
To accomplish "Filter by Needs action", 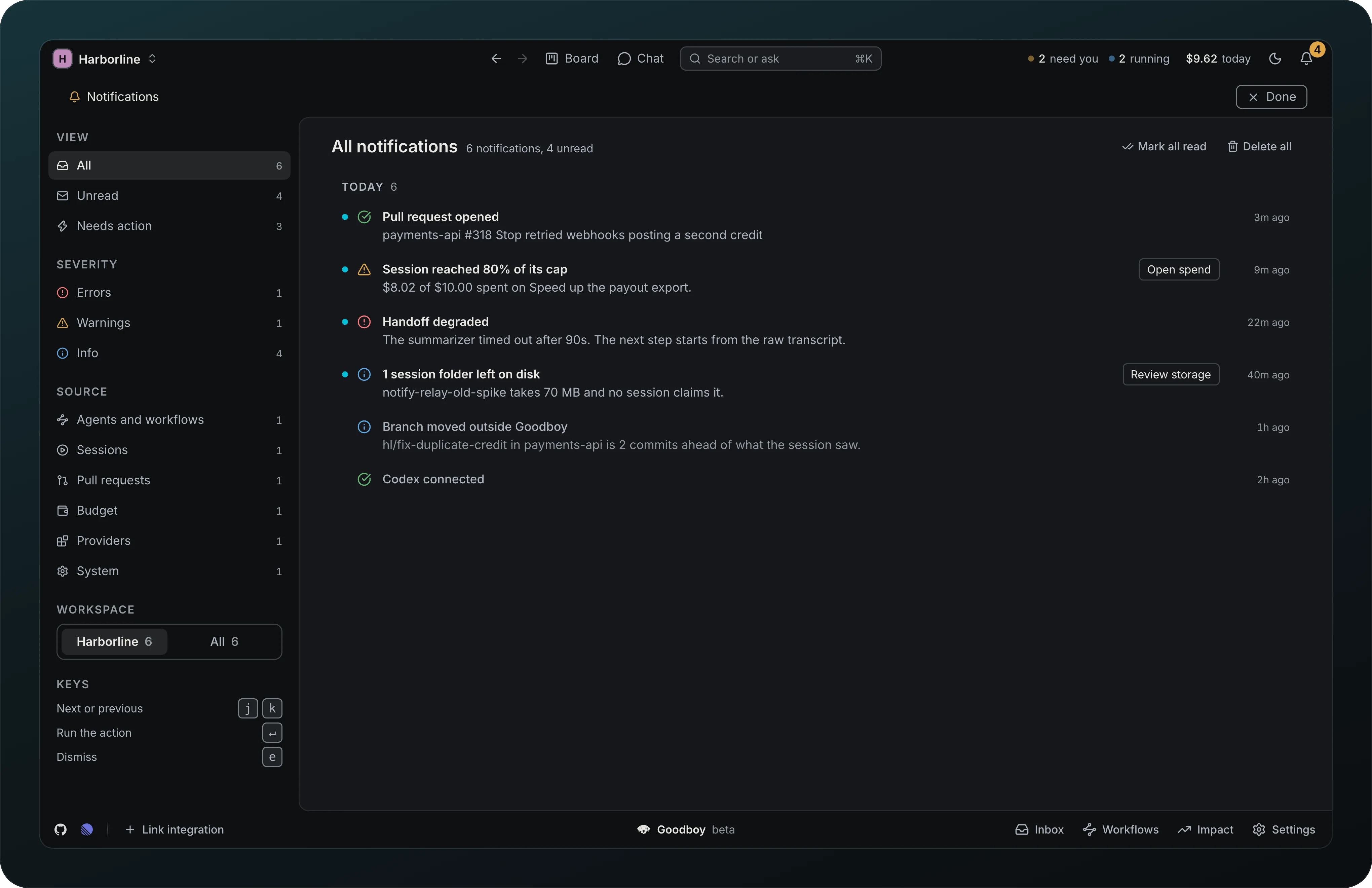I will tap(169, 226).
